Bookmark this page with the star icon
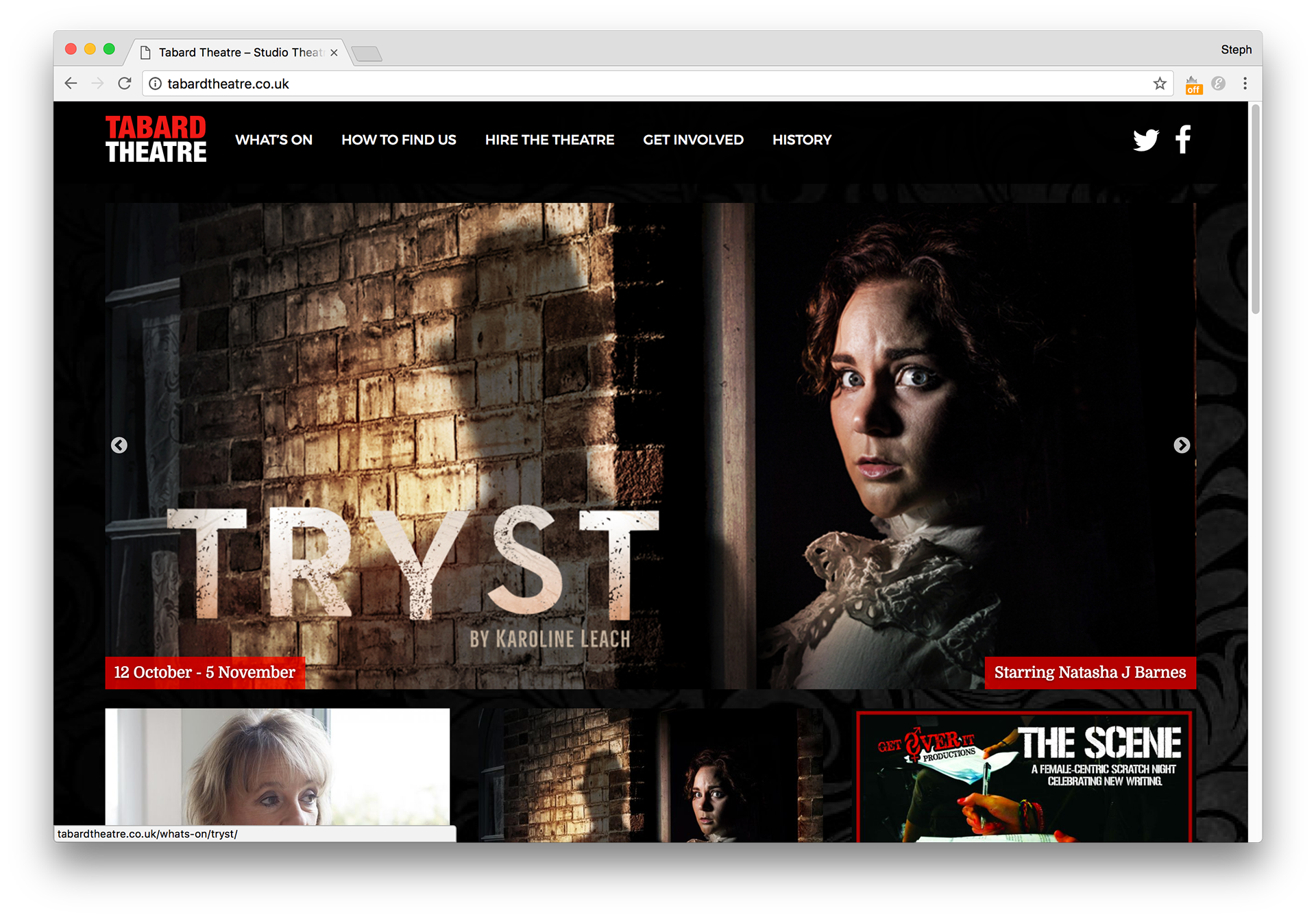 (1160, 84)
